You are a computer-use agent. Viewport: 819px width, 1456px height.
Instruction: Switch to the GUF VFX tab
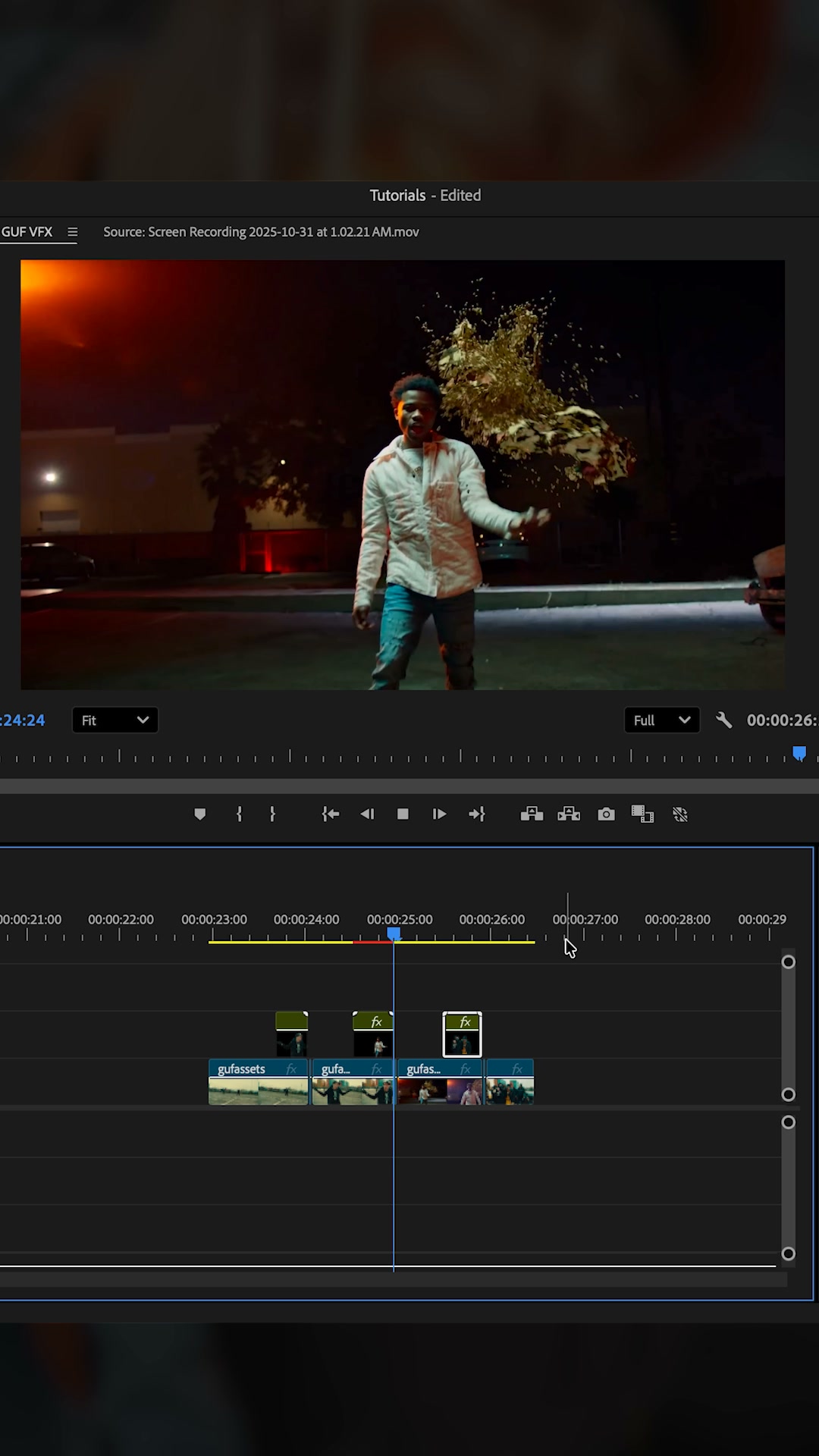[x=27, y=232]
